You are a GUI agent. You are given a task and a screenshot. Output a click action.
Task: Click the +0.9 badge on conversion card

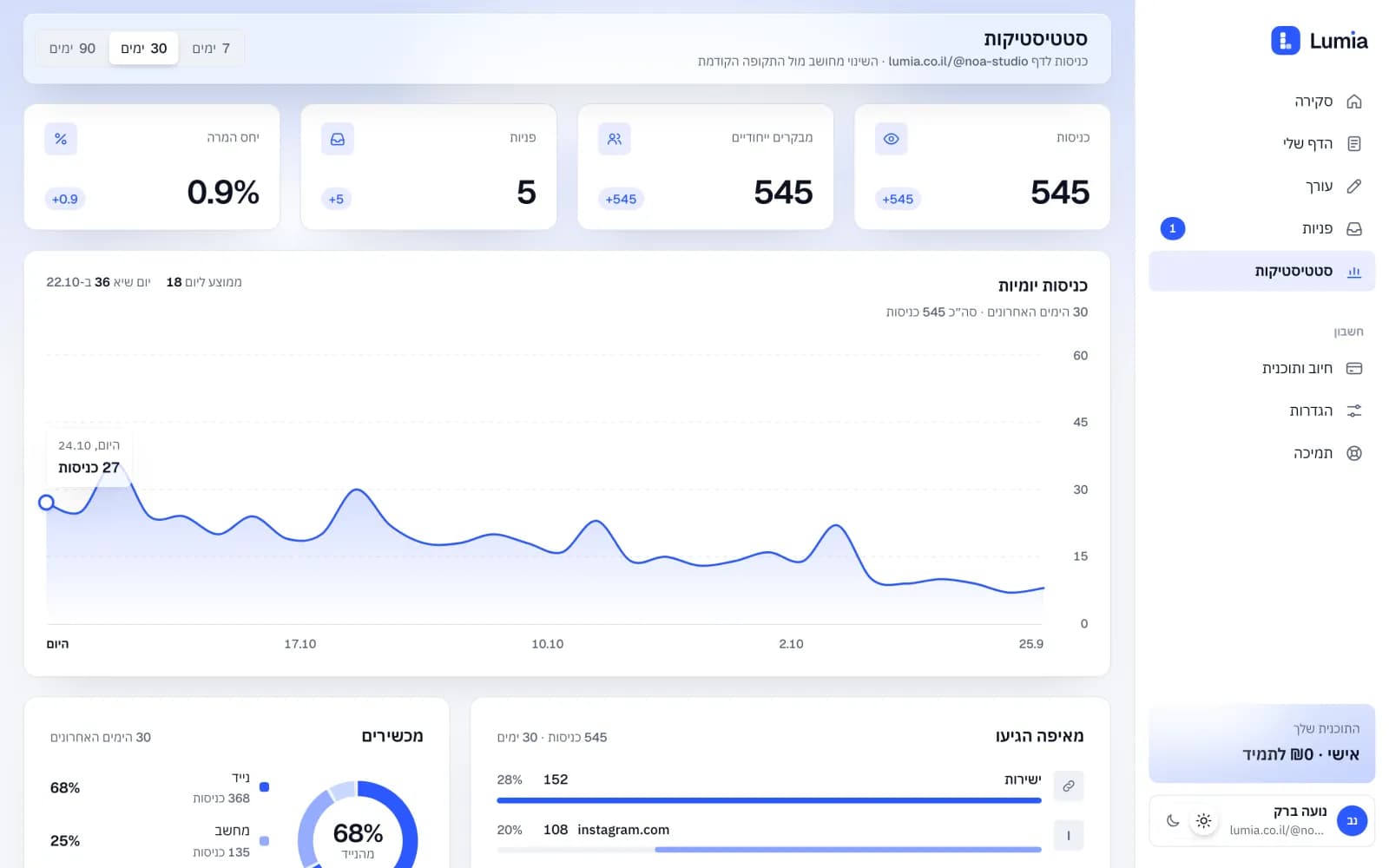pyautogui.click(x=65, y=199)
